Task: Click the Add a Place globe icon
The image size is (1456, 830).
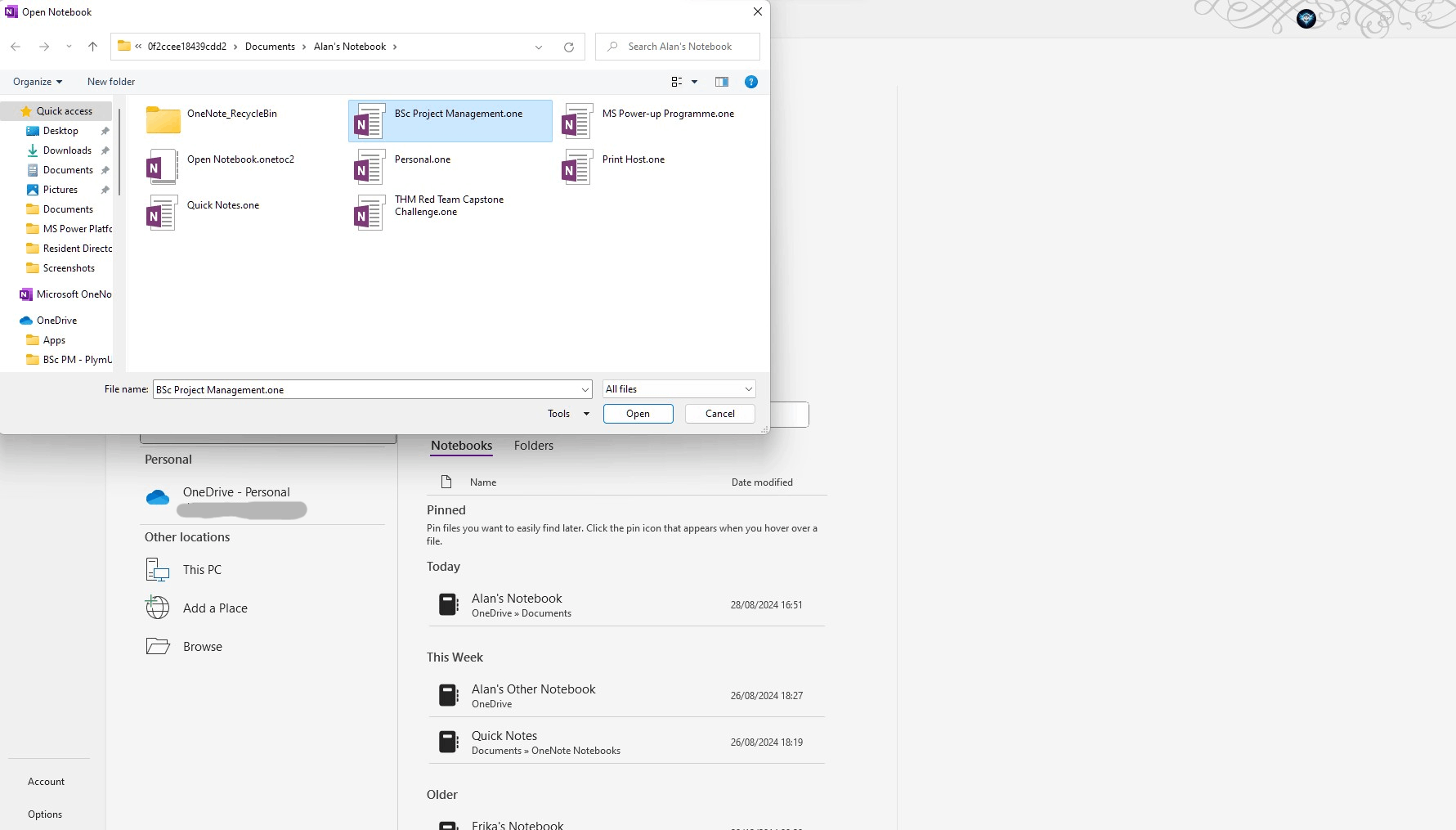Action: click(158, 608)
